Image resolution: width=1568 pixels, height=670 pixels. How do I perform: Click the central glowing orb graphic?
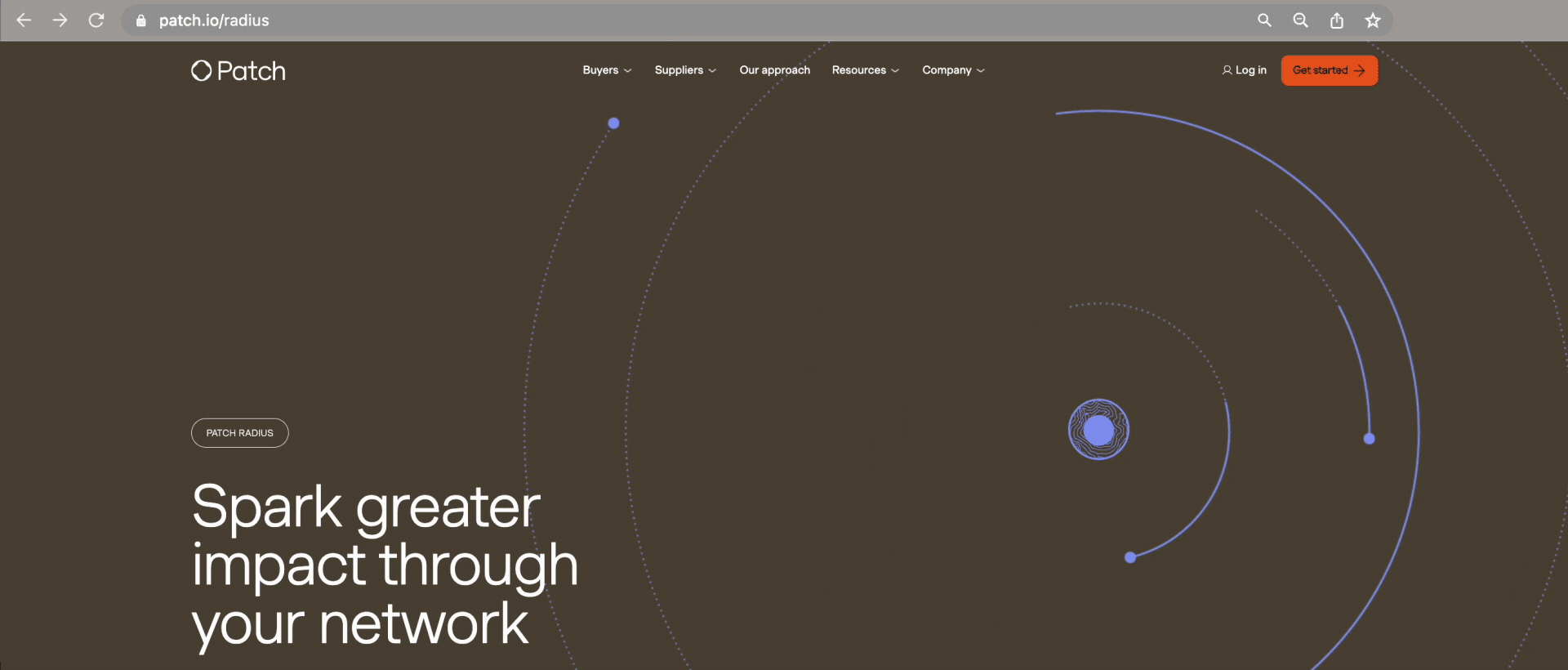[x=1098, y=430]
